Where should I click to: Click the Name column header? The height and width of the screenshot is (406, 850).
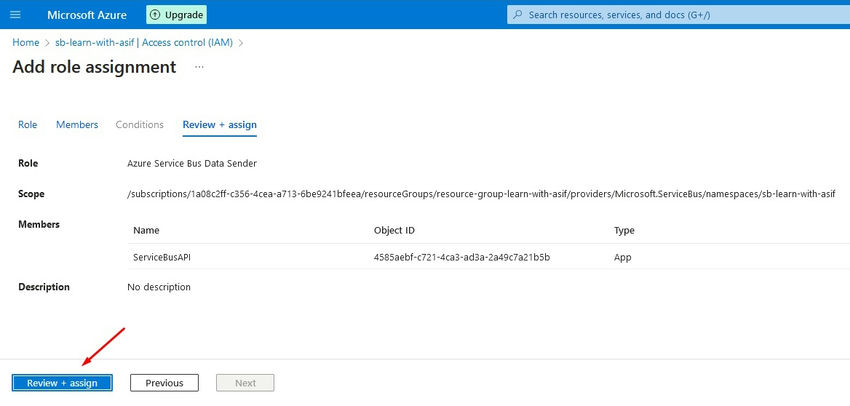(146, 231)
